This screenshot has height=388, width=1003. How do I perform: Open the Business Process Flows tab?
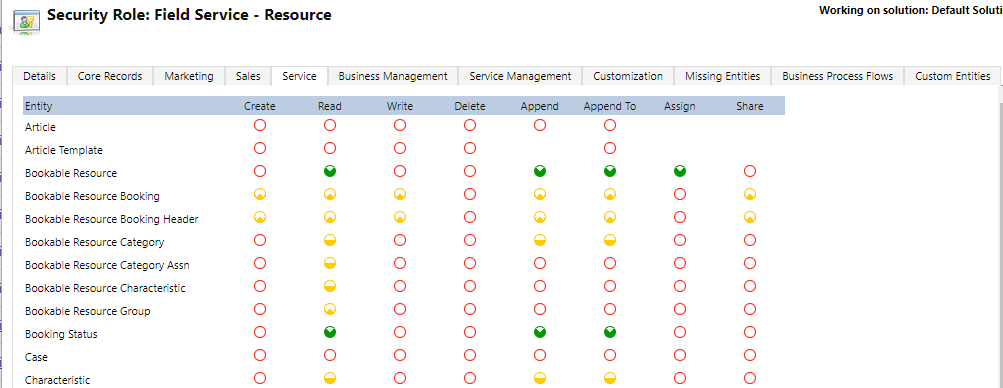(837, 76)
